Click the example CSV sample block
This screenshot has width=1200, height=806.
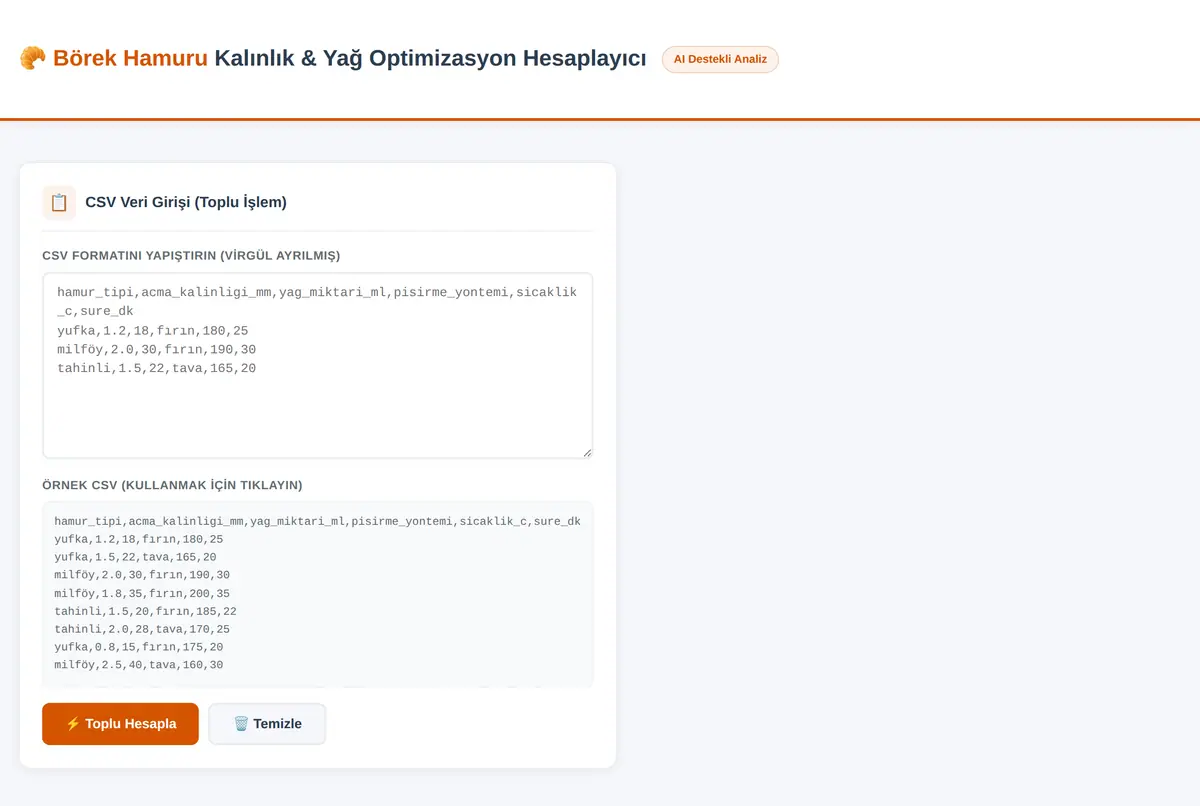(x=318, y=595)
